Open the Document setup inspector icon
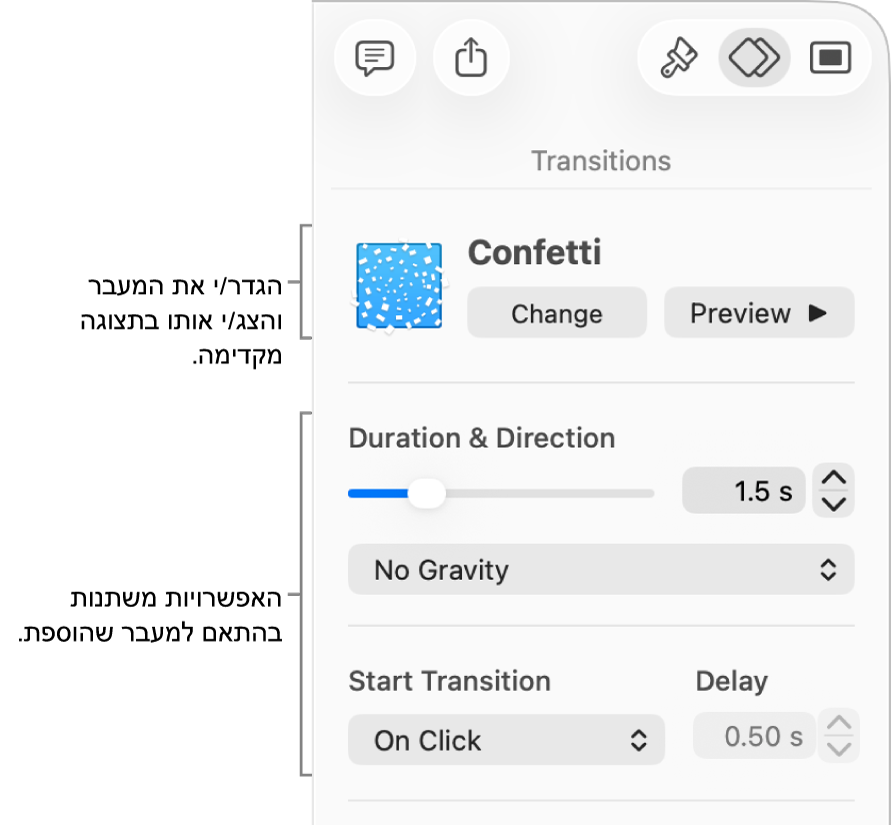Viewport: 894px width, 825px height. [830, 58]
